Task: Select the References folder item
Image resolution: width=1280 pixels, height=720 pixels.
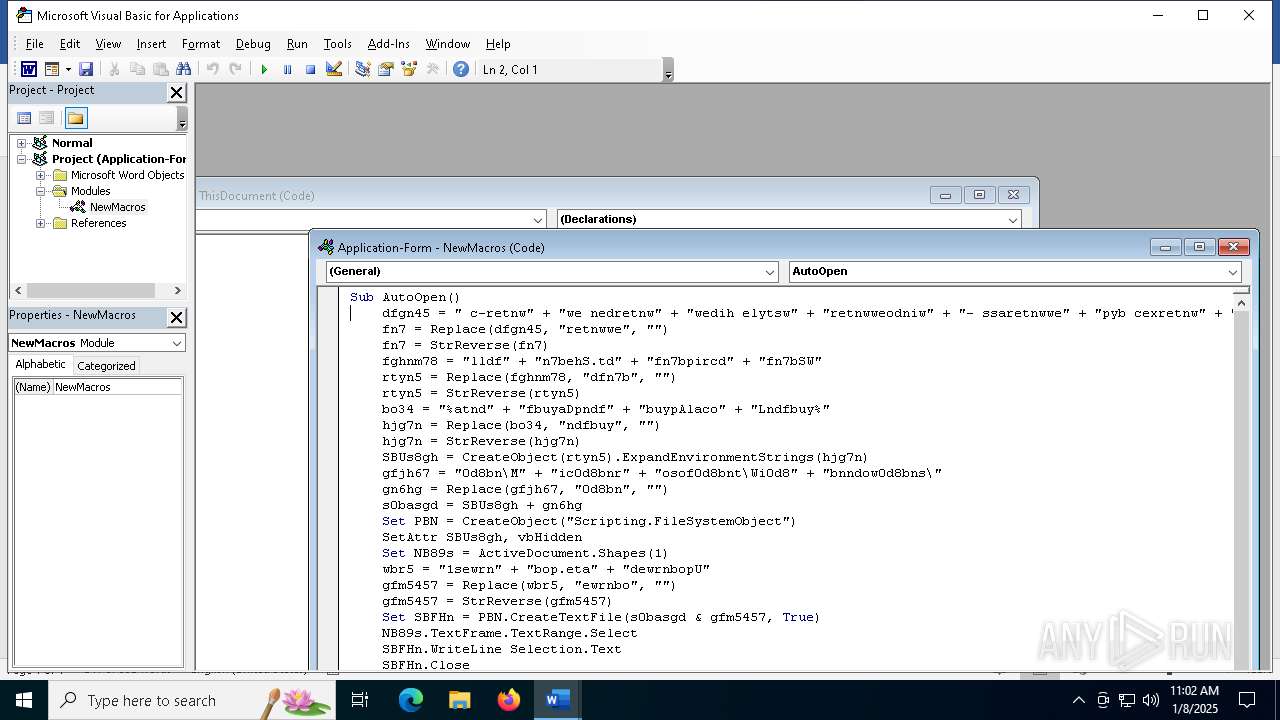Action: pos(98,223)
